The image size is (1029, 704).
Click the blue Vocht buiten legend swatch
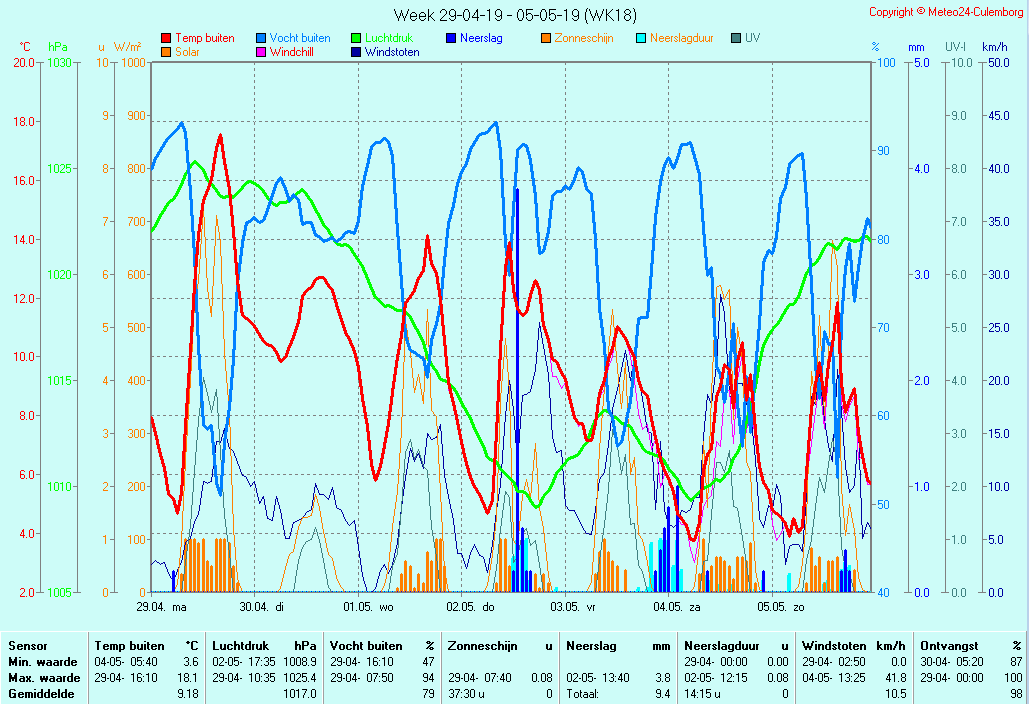pos(261,39)
